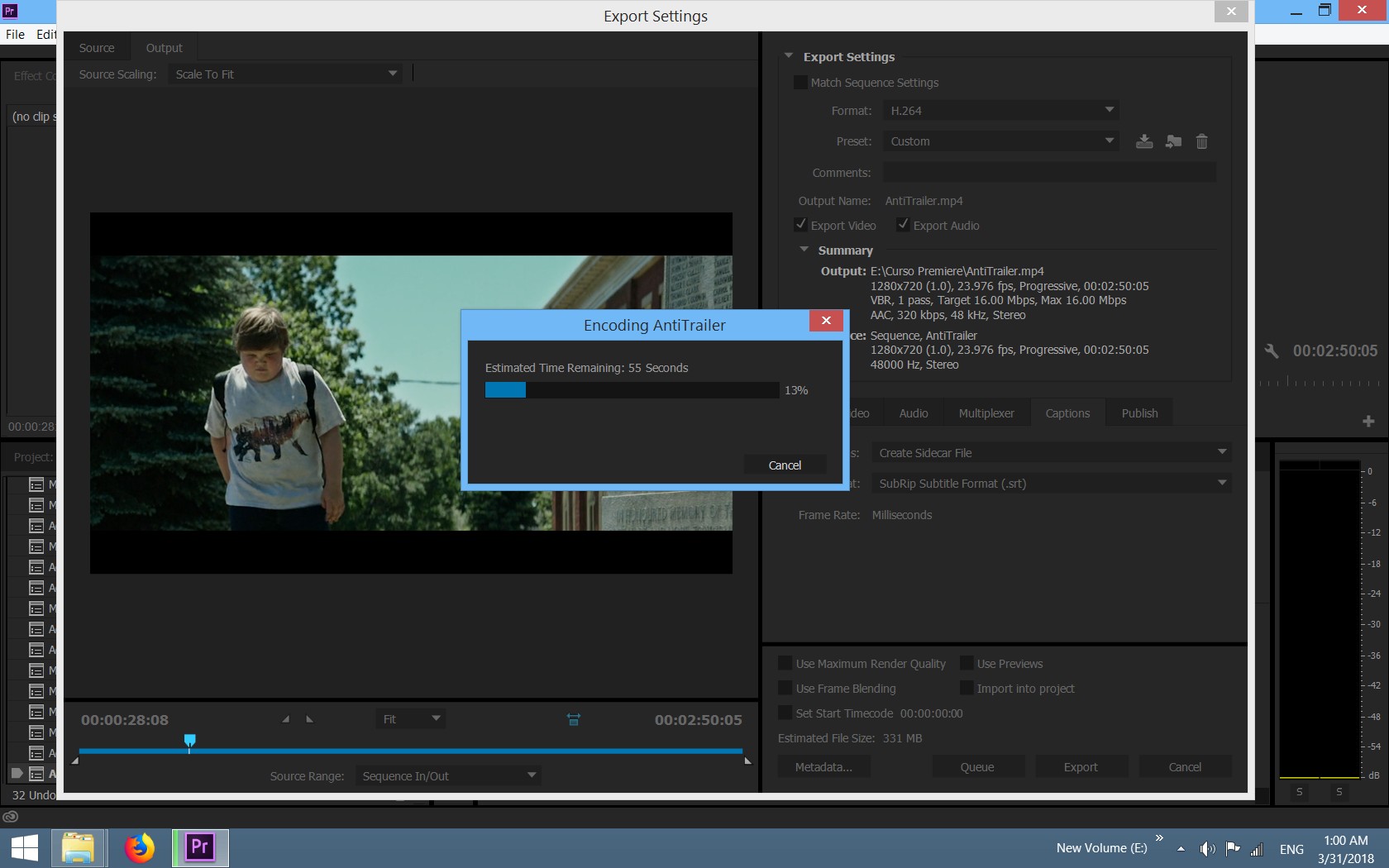Enable the Set Start Timecode checkbox
The height and width of the screenshot is (868, 1389).
[x=785, y=713]
